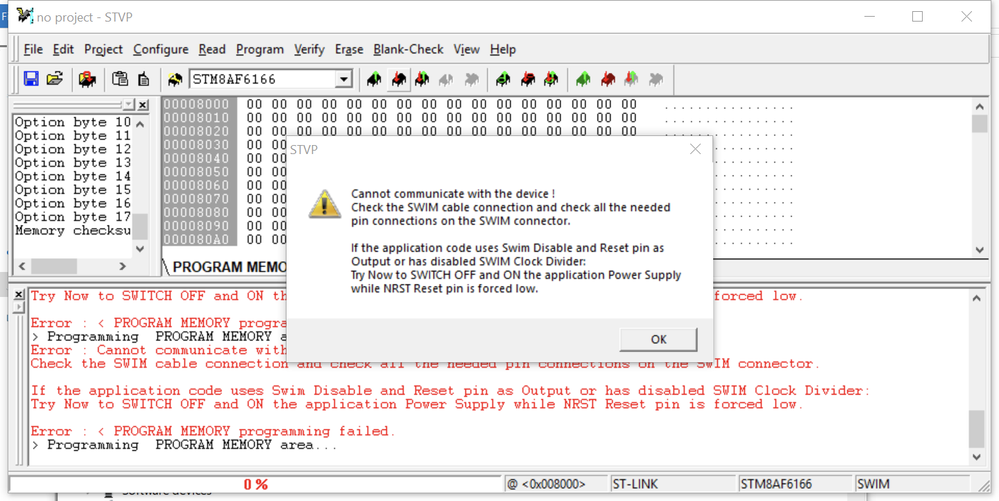This screenshot has height=501, width=999.
Task: Open the Program menu
Action: tap(260, 49)
